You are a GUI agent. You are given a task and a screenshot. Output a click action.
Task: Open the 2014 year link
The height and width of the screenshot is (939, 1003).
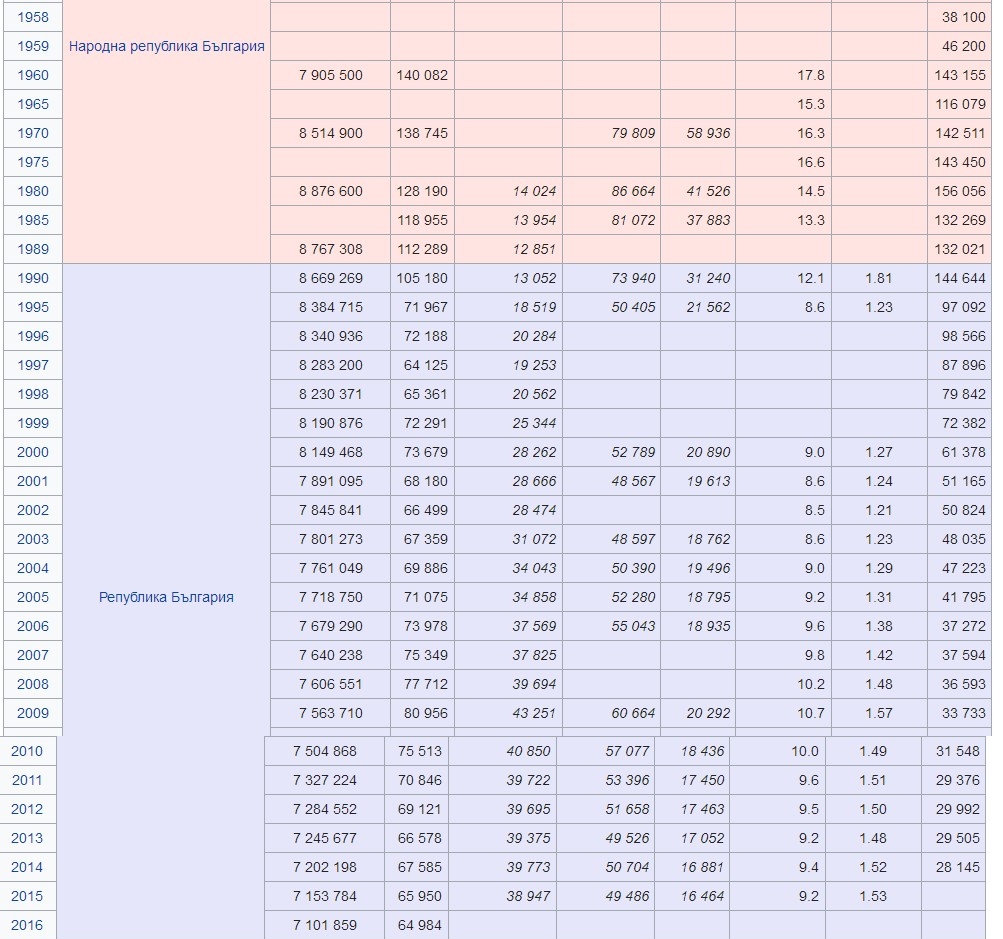point(27,867)
